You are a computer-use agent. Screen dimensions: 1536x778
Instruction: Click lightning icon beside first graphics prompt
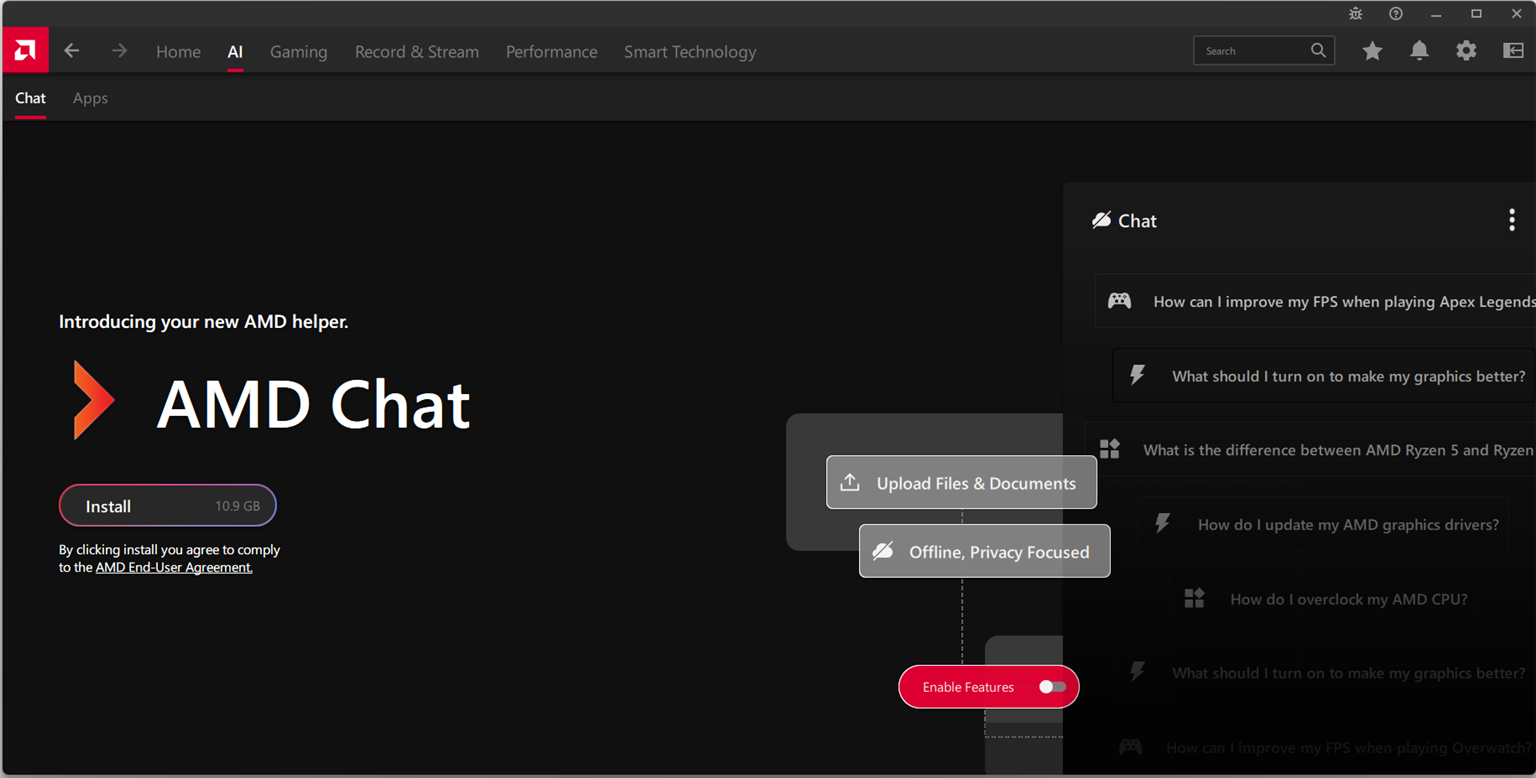[x=1137, y=375]
